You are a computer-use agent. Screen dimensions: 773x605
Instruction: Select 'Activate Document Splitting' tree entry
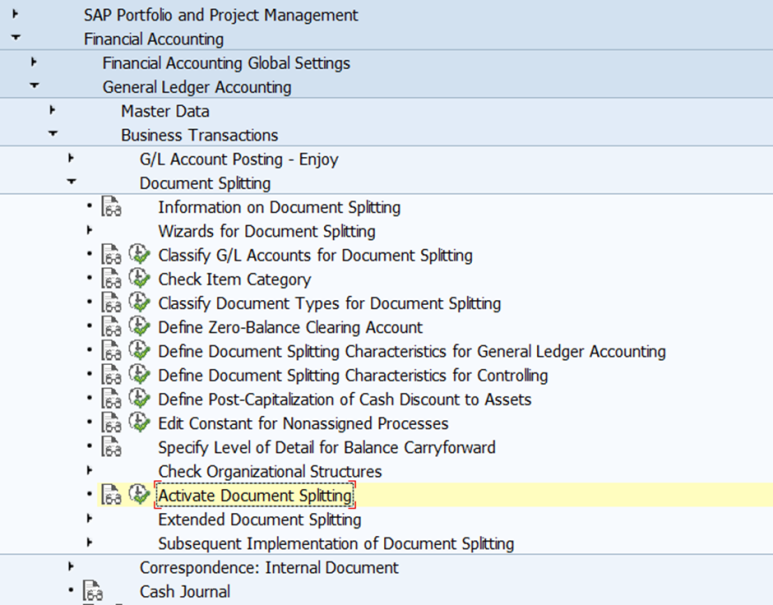pyautogui.click(x=255, y=495)
